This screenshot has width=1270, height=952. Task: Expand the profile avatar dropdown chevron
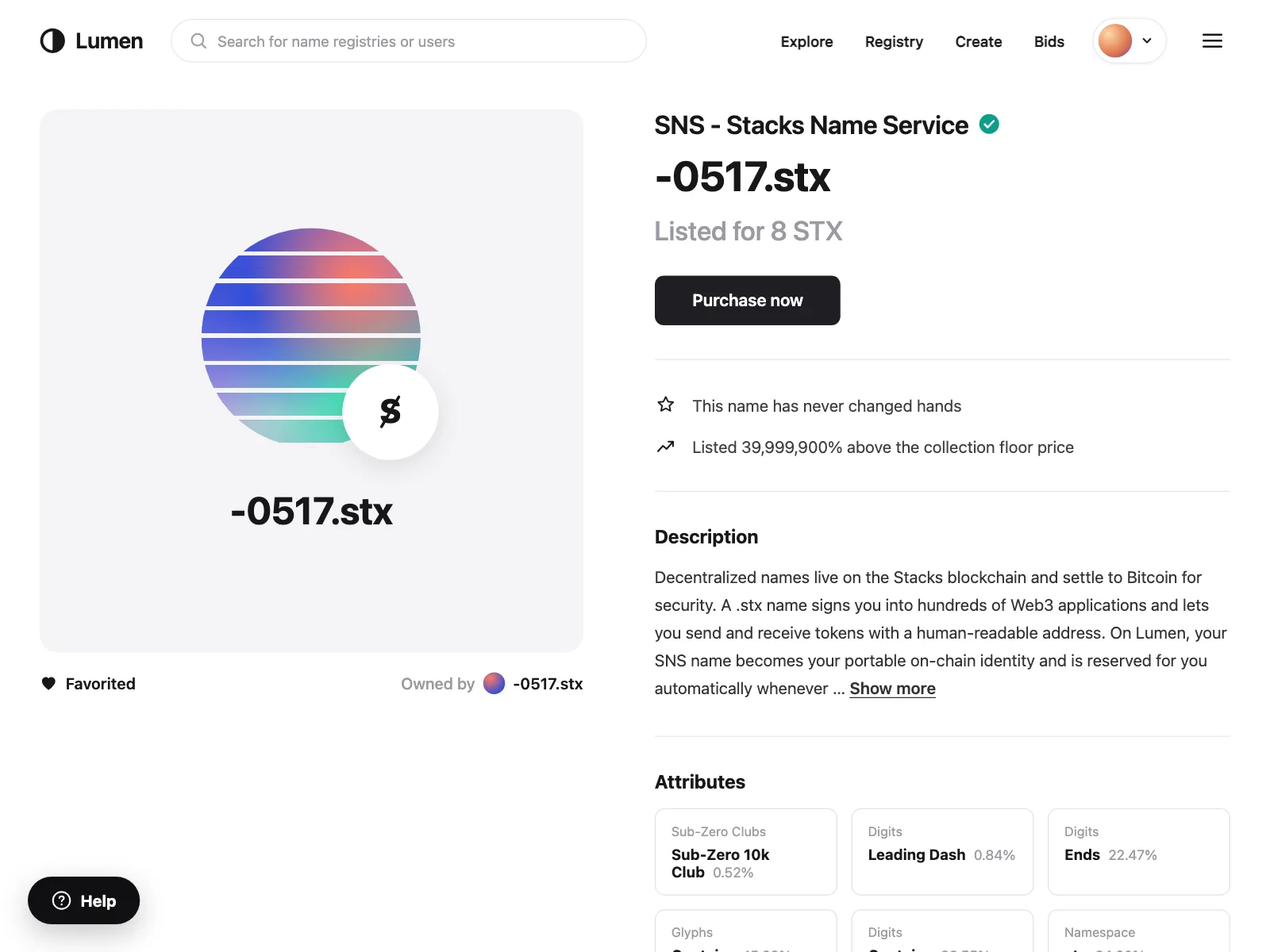[x=1147, y=40]
